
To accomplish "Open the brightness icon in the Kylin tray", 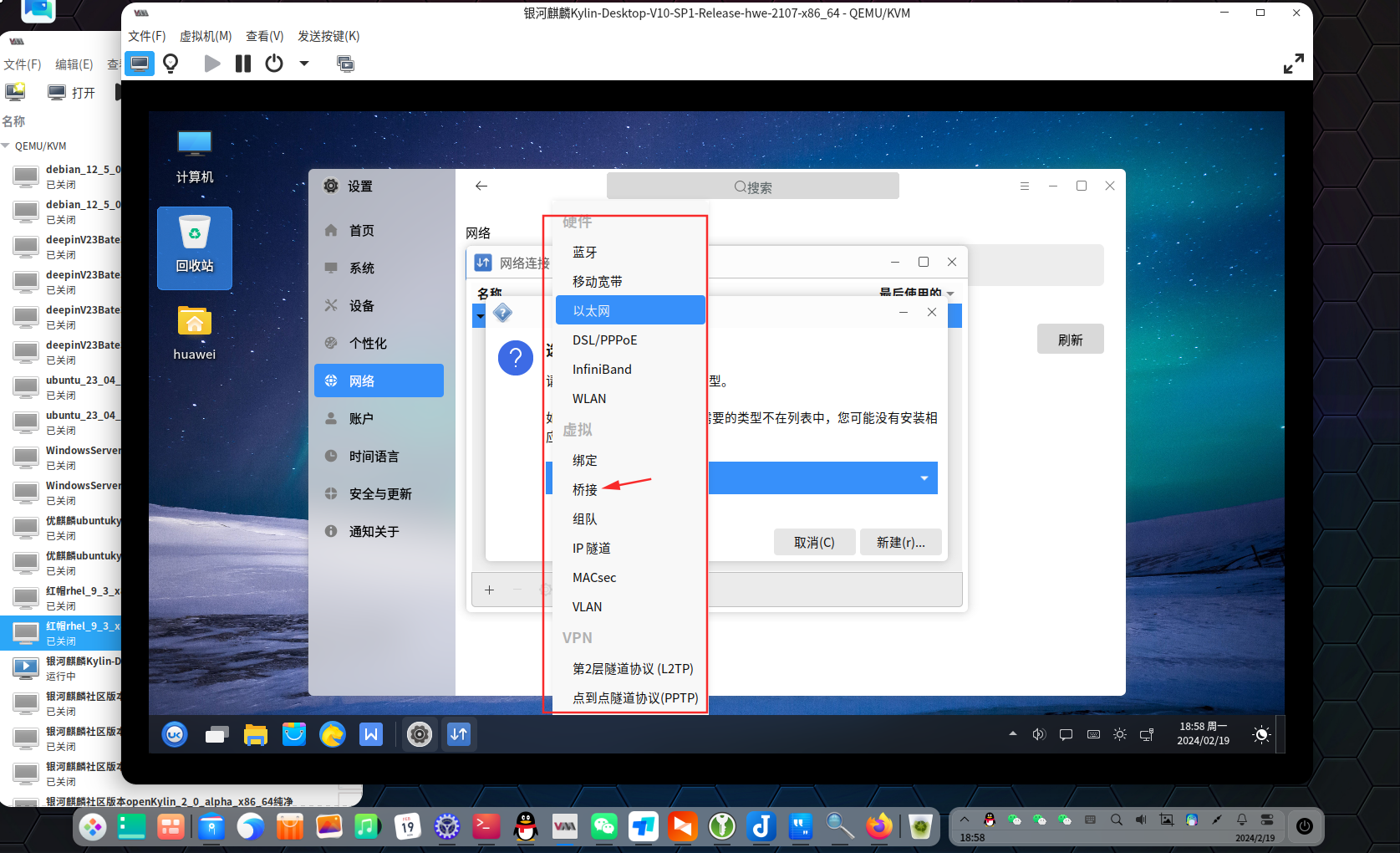I will [x=1120, y=734].
